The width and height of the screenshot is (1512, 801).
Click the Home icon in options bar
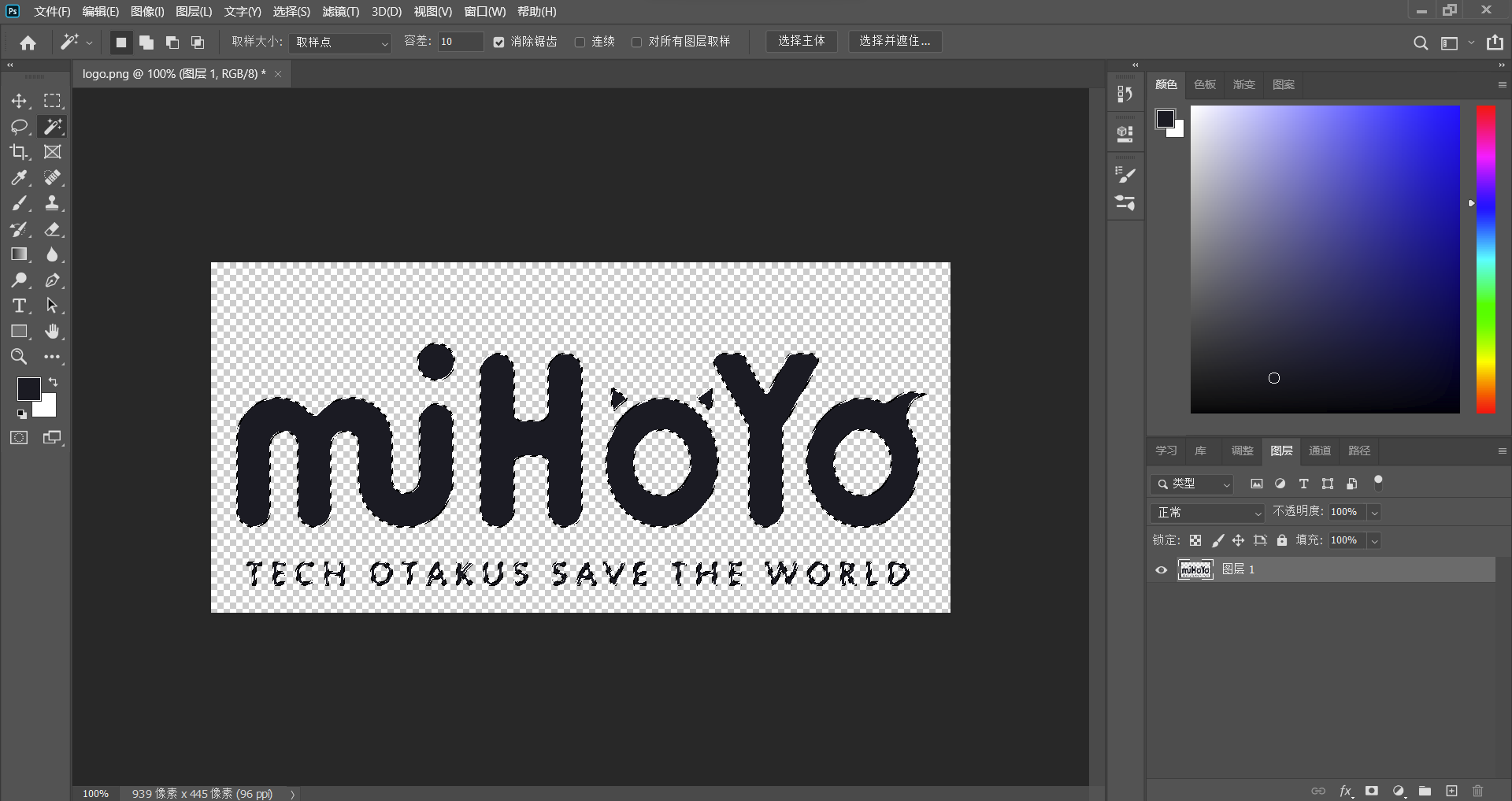coord(28,43)
